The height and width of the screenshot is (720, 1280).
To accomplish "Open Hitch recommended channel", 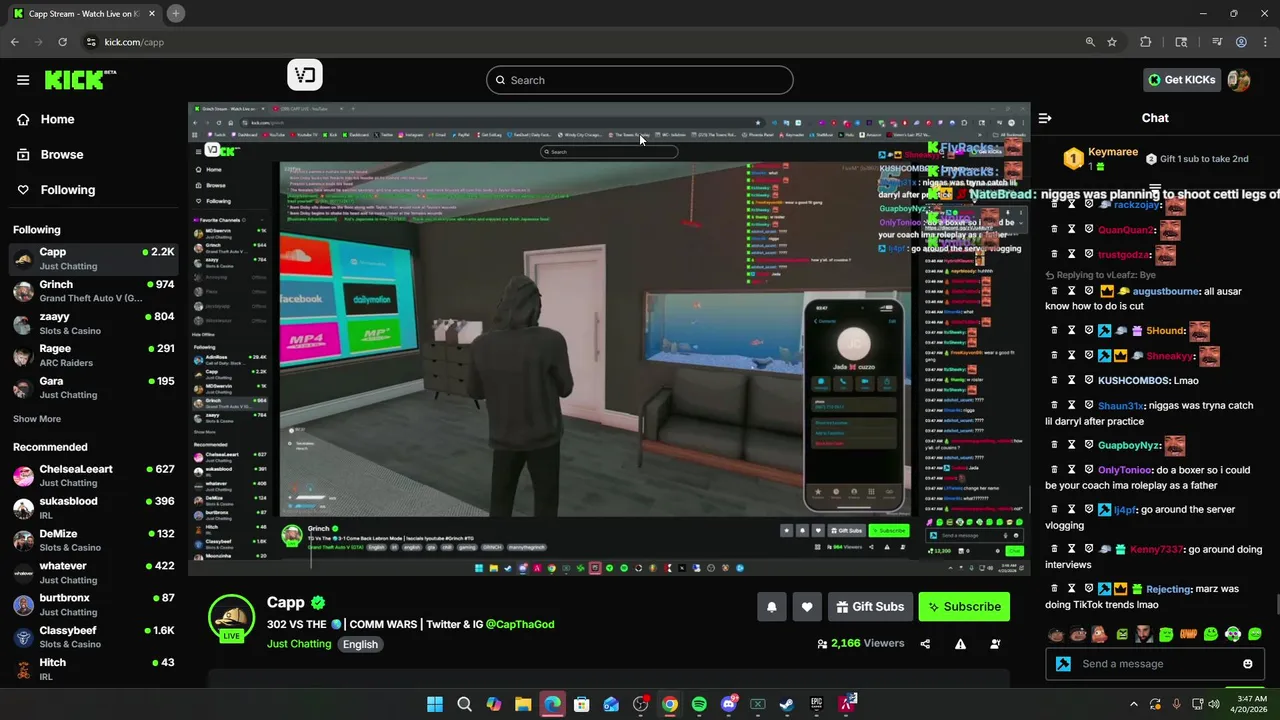I will 92,669.
